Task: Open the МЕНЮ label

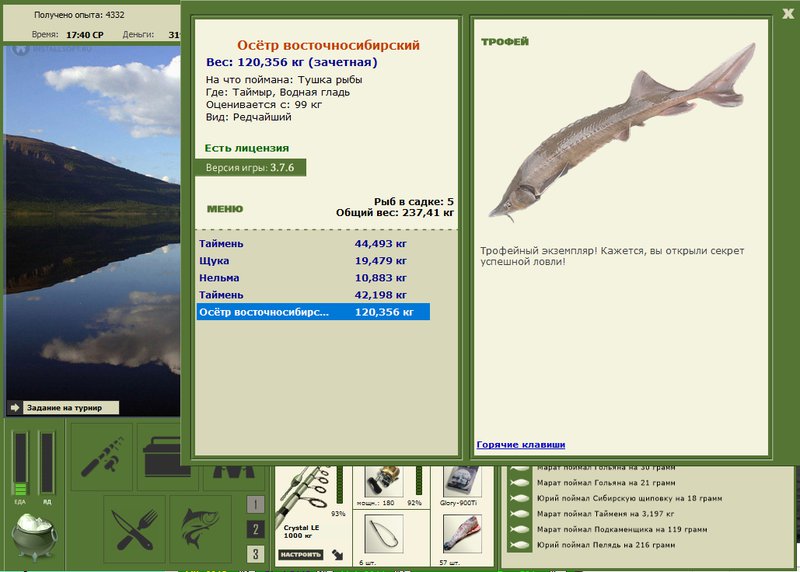Action: pyautogui.click(x=225, y=209)
